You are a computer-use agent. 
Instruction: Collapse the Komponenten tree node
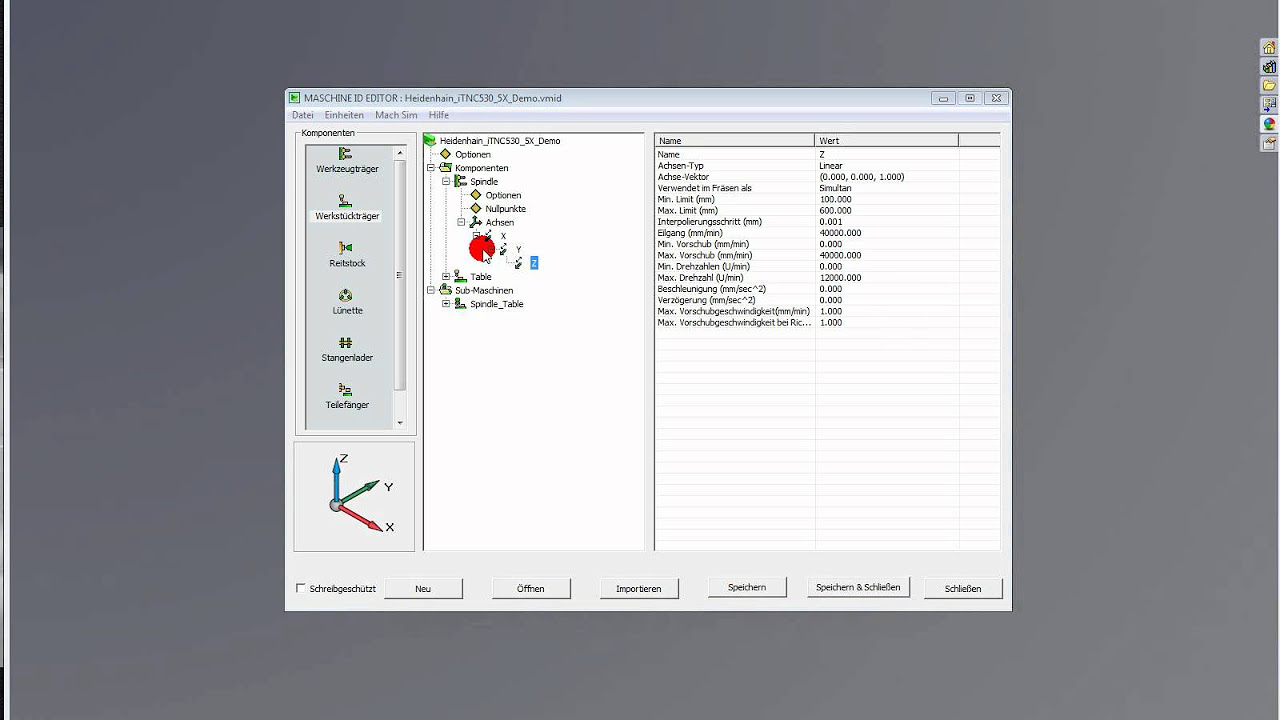tap(431, 168)
